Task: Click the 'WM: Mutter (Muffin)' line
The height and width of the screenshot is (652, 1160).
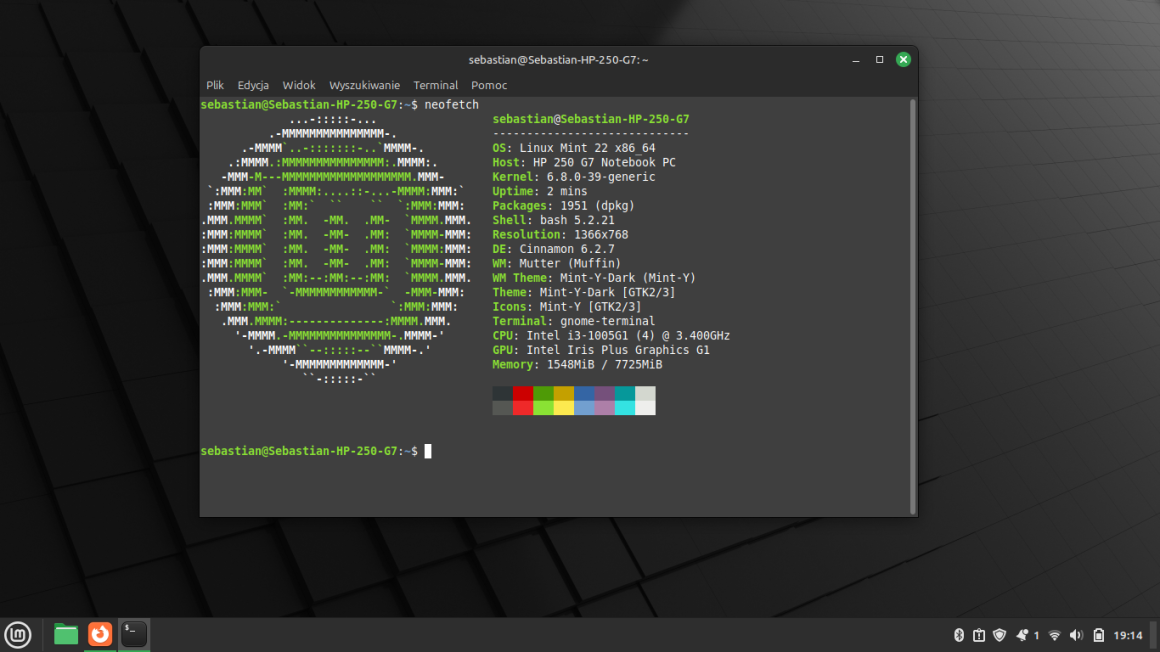Action: coord(557,263)
